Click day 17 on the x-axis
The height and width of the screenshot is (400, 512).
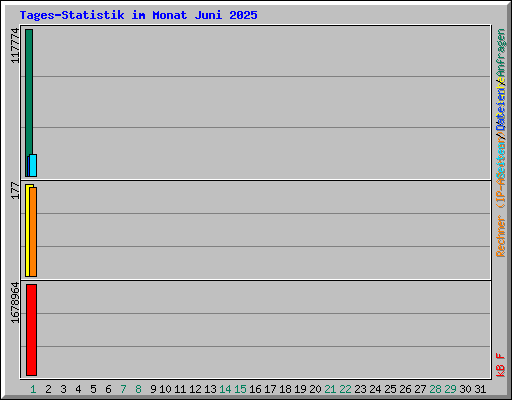(270, 389)
